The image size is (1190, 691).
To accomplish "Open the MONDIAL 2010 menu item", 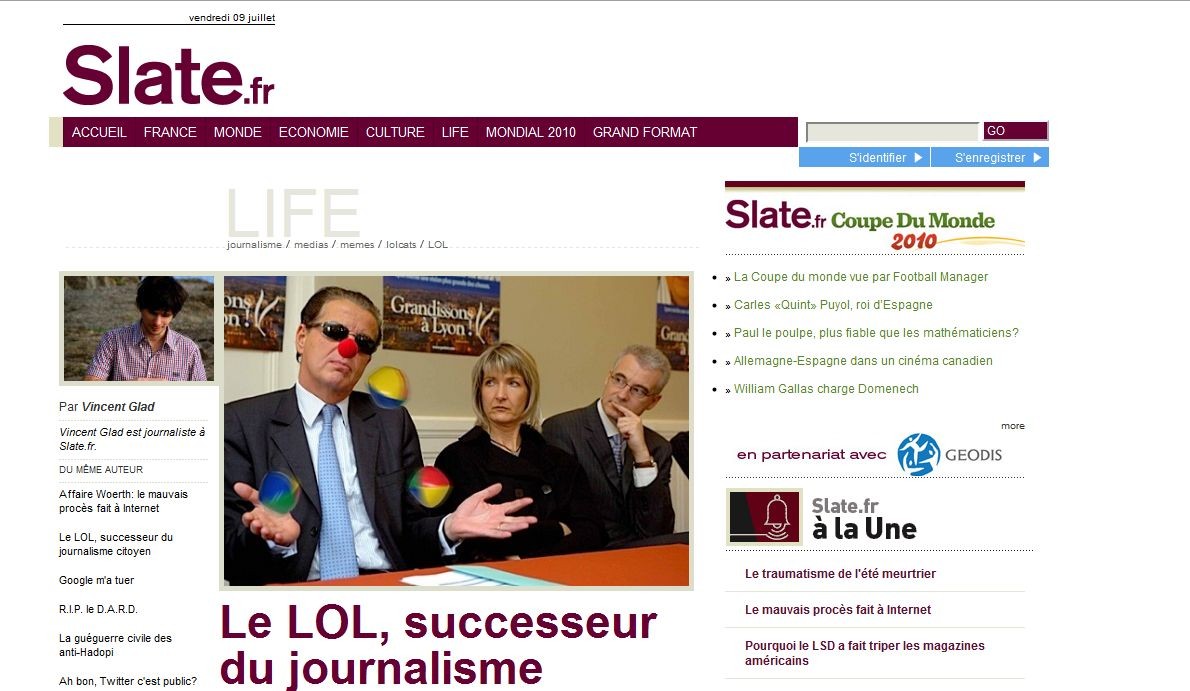I will 530,132.
